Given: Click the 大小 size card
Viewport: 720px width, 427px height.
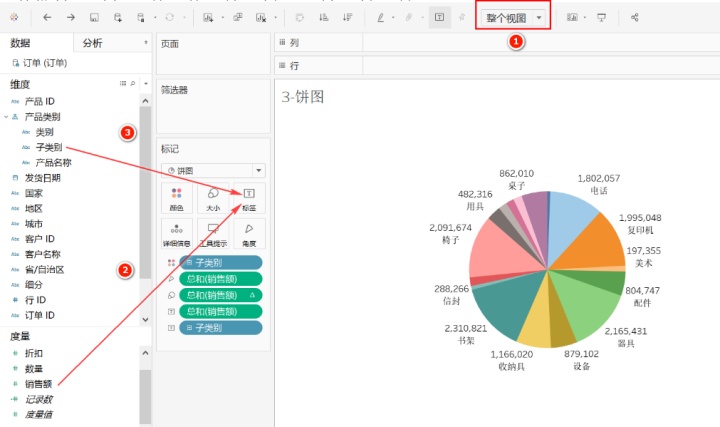Looking at the screenshot, I should 213,198.
